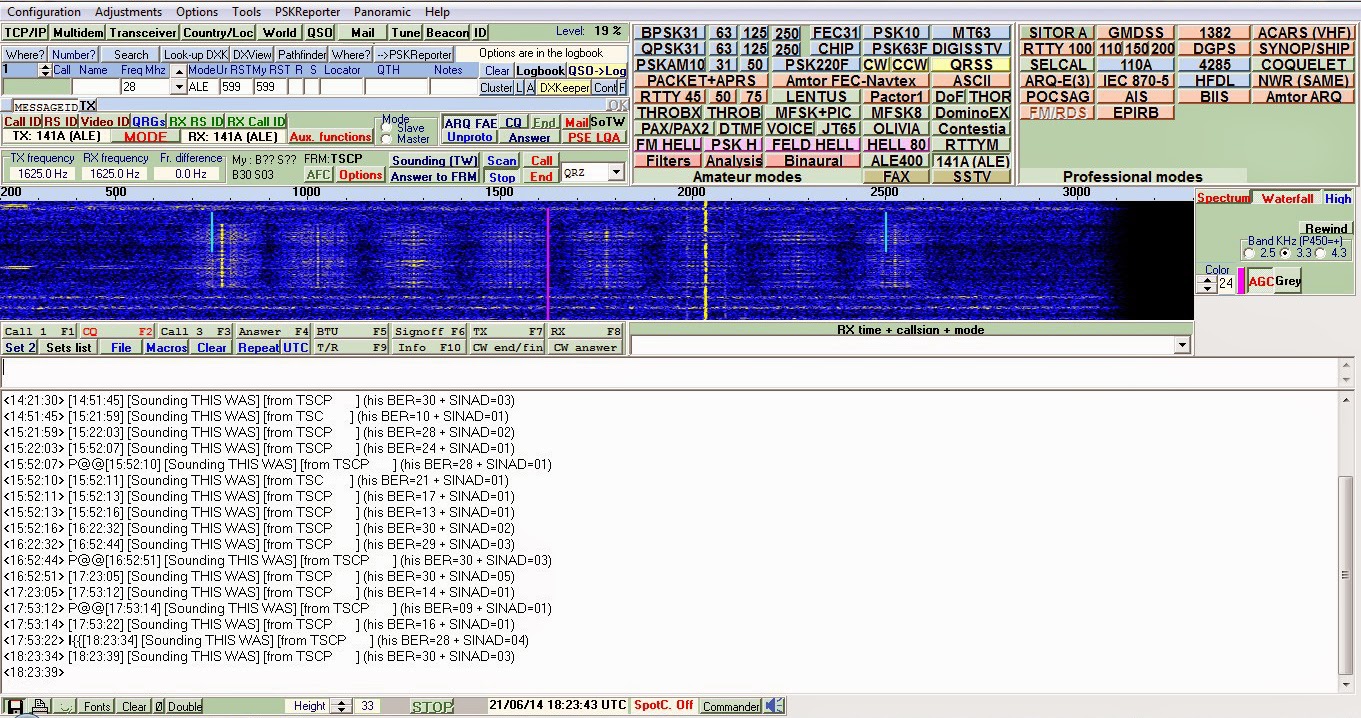Select the 4.3 KHz band option
Image resolution: width=1361 pixels, height=718 pixels.
1321,253
